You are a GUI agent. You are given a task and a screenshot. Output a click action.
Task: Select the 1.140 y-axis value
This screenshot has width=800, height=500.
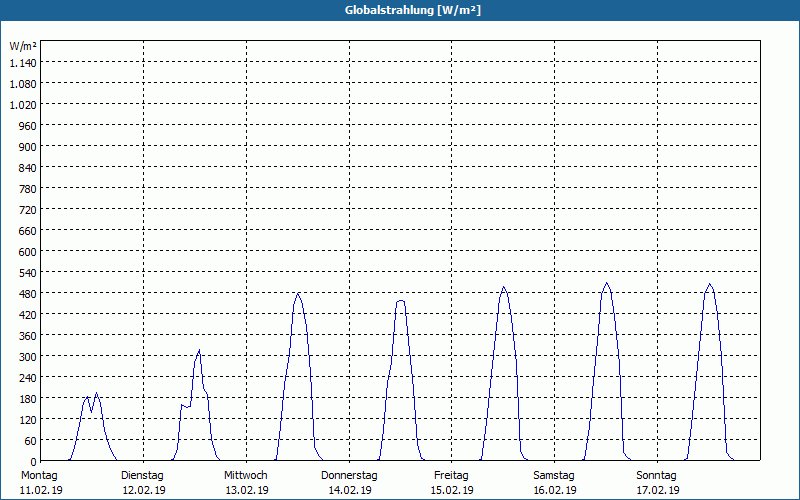coord(23,63)
